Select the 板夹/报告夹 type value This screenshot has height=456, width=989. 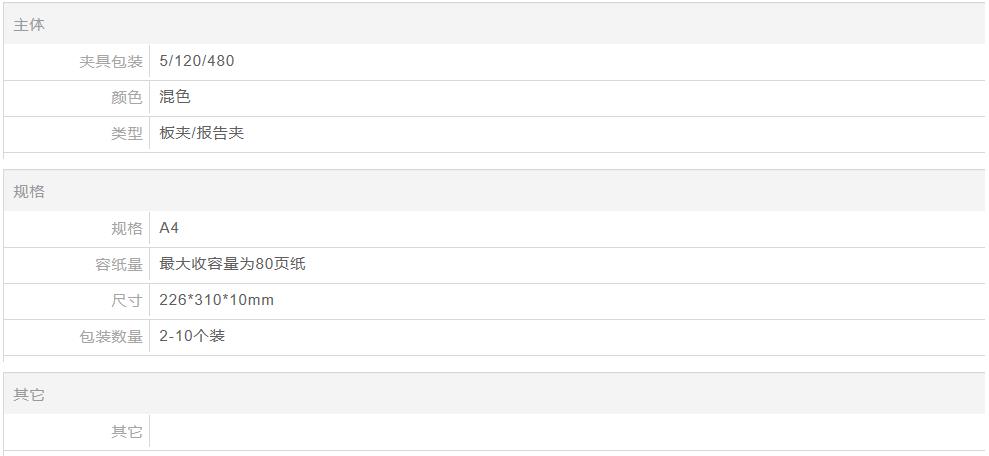pos(202,133)
